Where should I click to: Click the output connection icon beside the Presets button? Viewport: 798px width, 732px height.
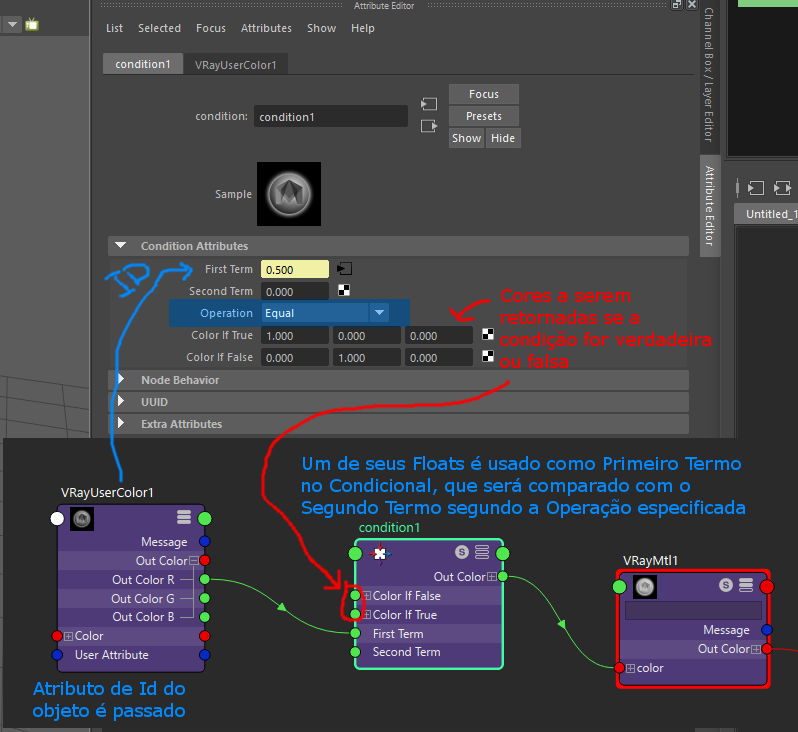(429, 126)
